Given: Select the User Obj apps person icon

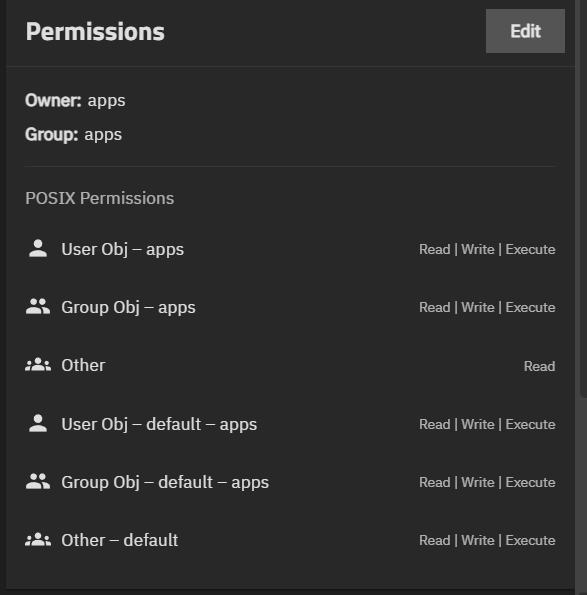Looking at the screenshot, I should click(x=38, y=249).
